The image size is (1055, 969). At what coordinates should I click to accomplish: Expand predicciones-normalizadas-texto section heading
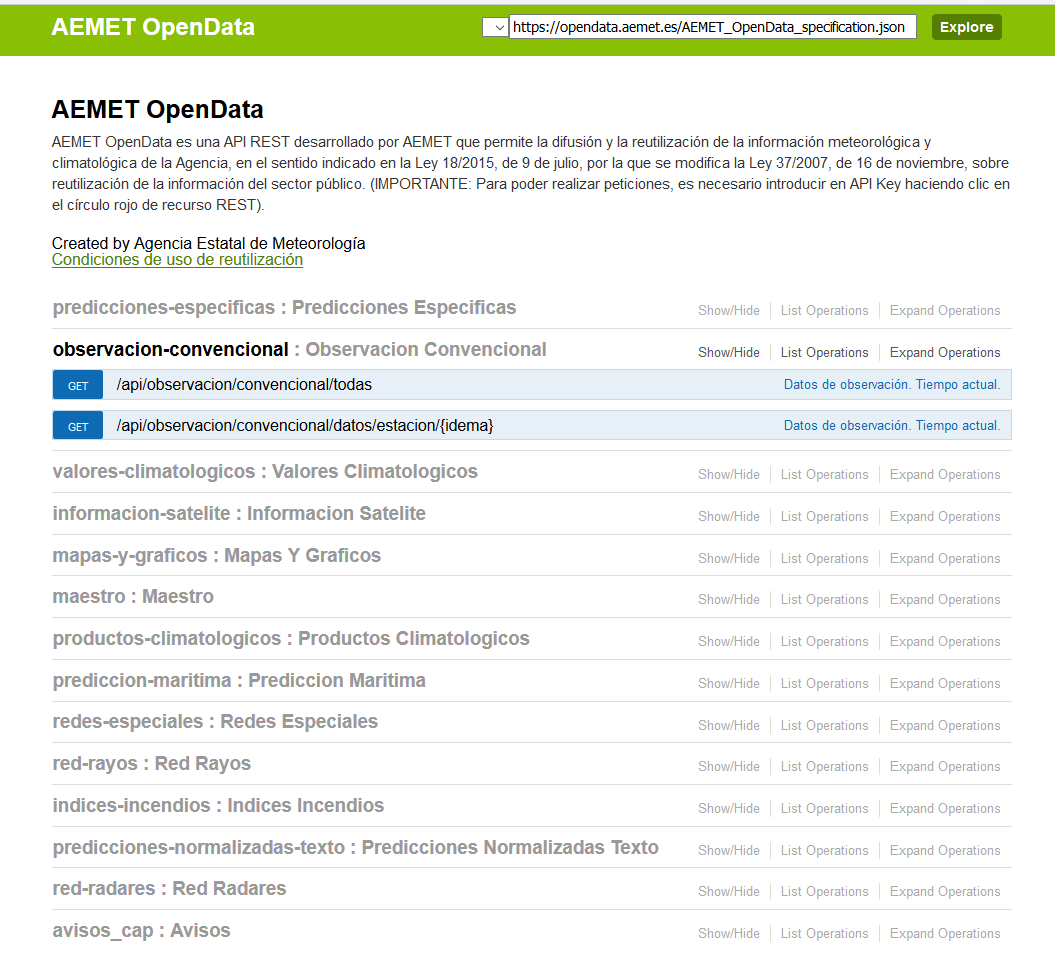pos(355,847)
